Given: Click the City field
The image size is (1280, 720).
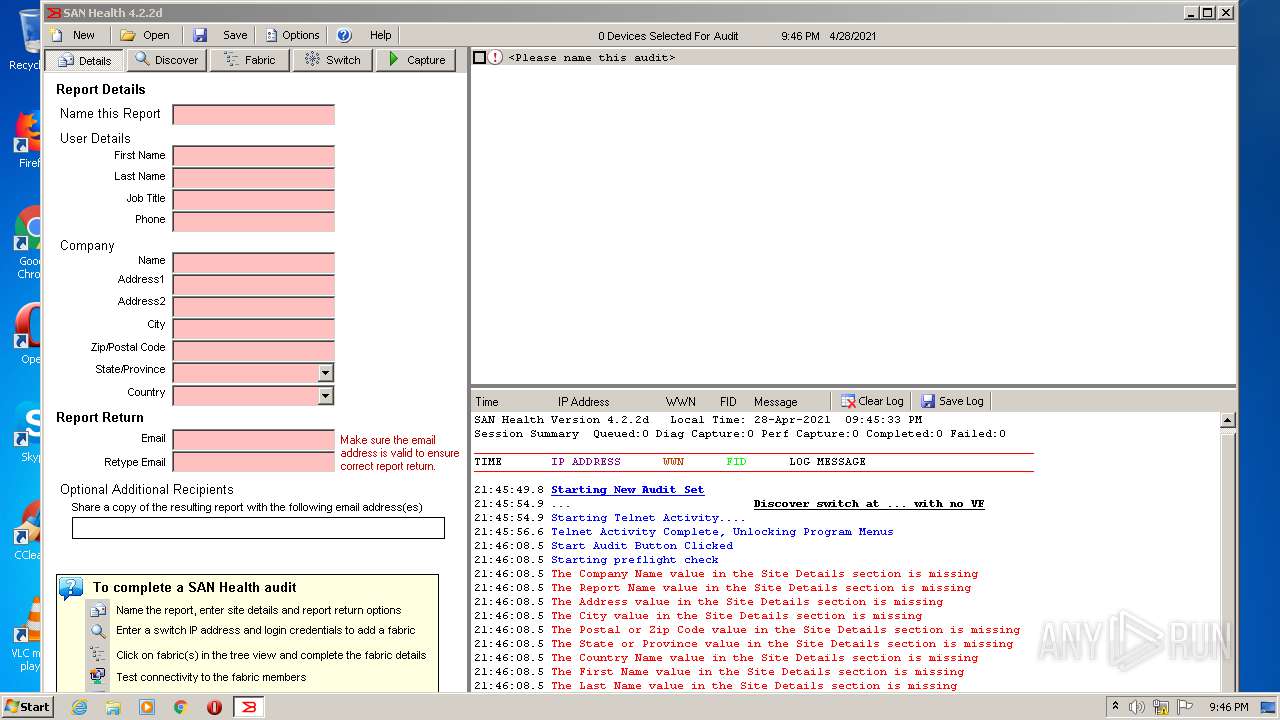Looking at the screenshot, I should pos(254,329).
